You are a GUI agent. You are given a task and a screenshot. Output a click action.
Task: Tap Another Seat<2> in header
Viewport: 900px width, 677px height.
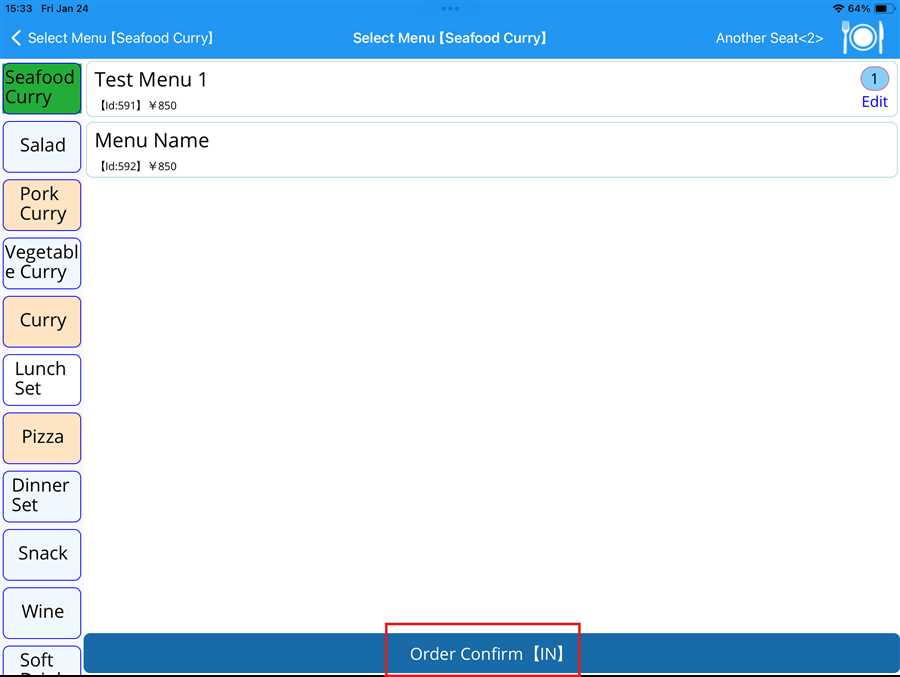769,38
